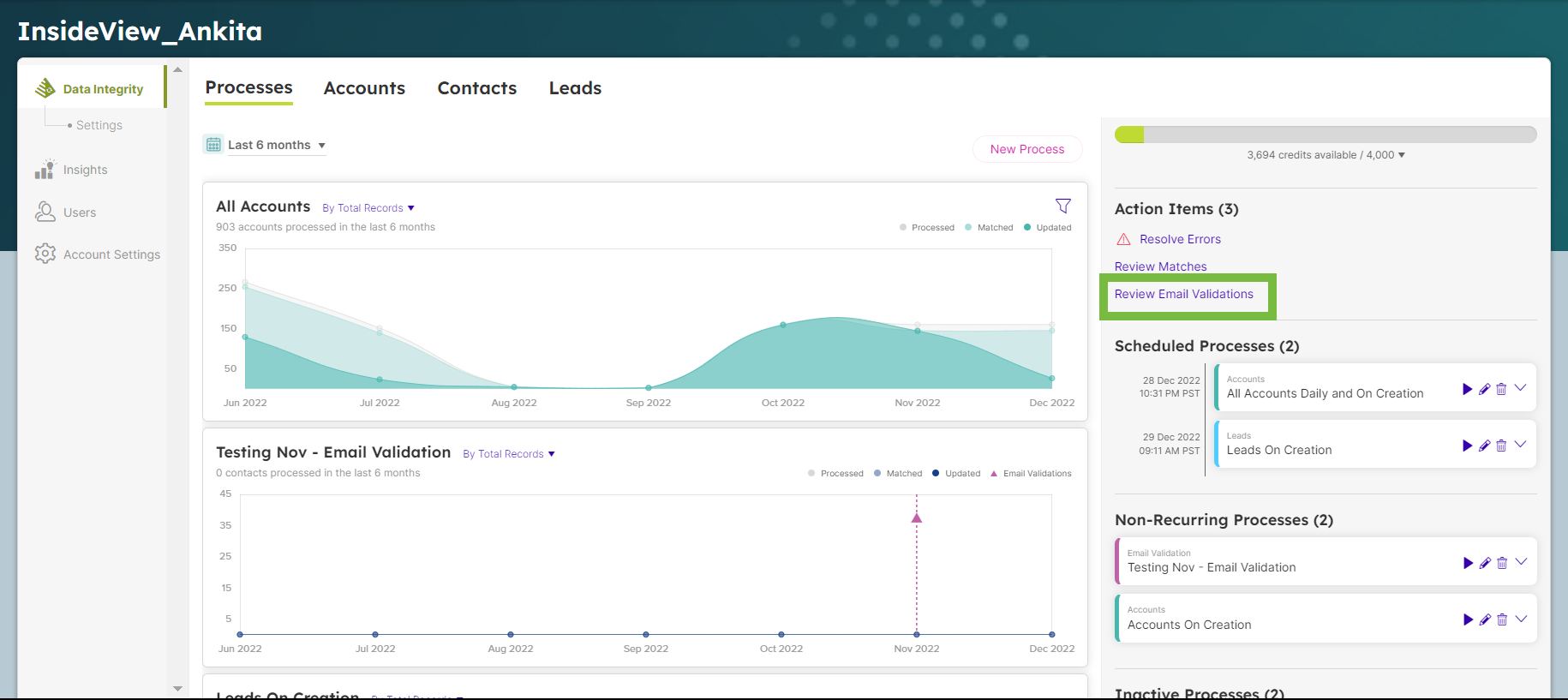Toggle the Processed legend in All Accounts chart

coord(927,228)
